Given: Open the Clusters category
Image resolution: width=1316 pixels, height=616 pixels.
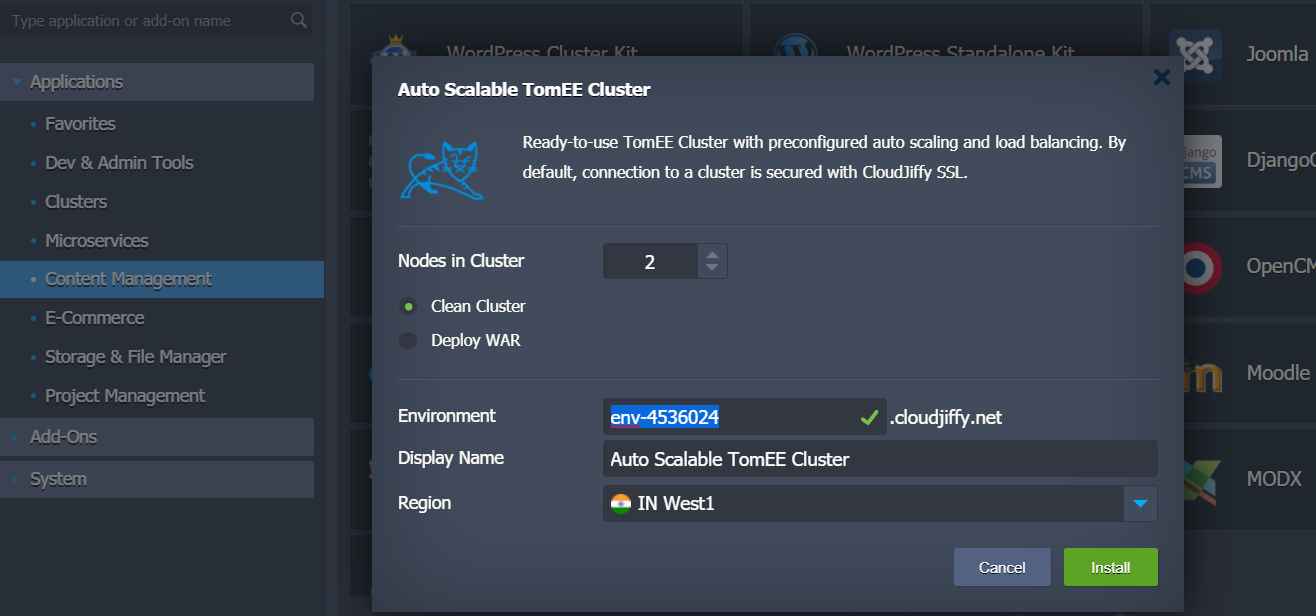Looking at the screenshot, I should 76,201.
